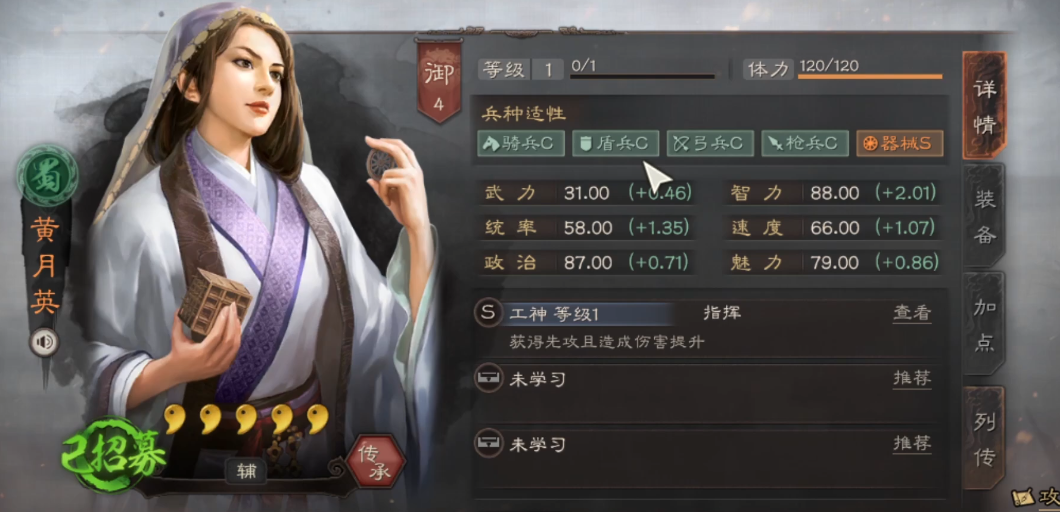
Task: Click the speaker voice icon under 黄月英
Action: [x=45, y=342]
